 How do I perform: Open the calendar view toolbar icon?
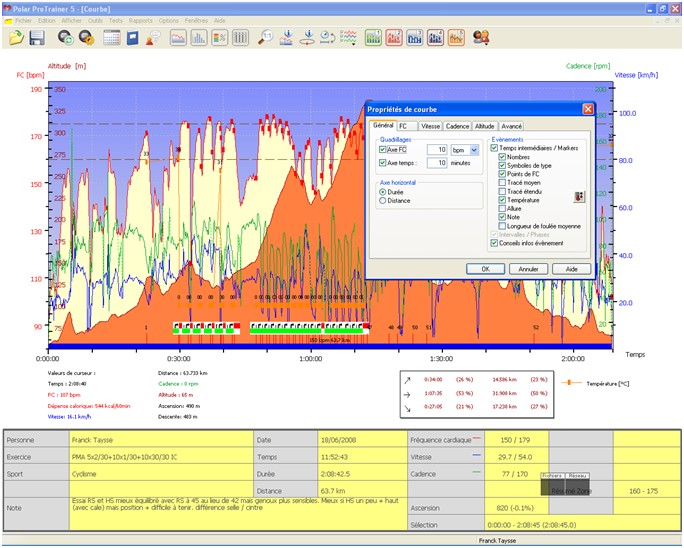click(111, 38)
